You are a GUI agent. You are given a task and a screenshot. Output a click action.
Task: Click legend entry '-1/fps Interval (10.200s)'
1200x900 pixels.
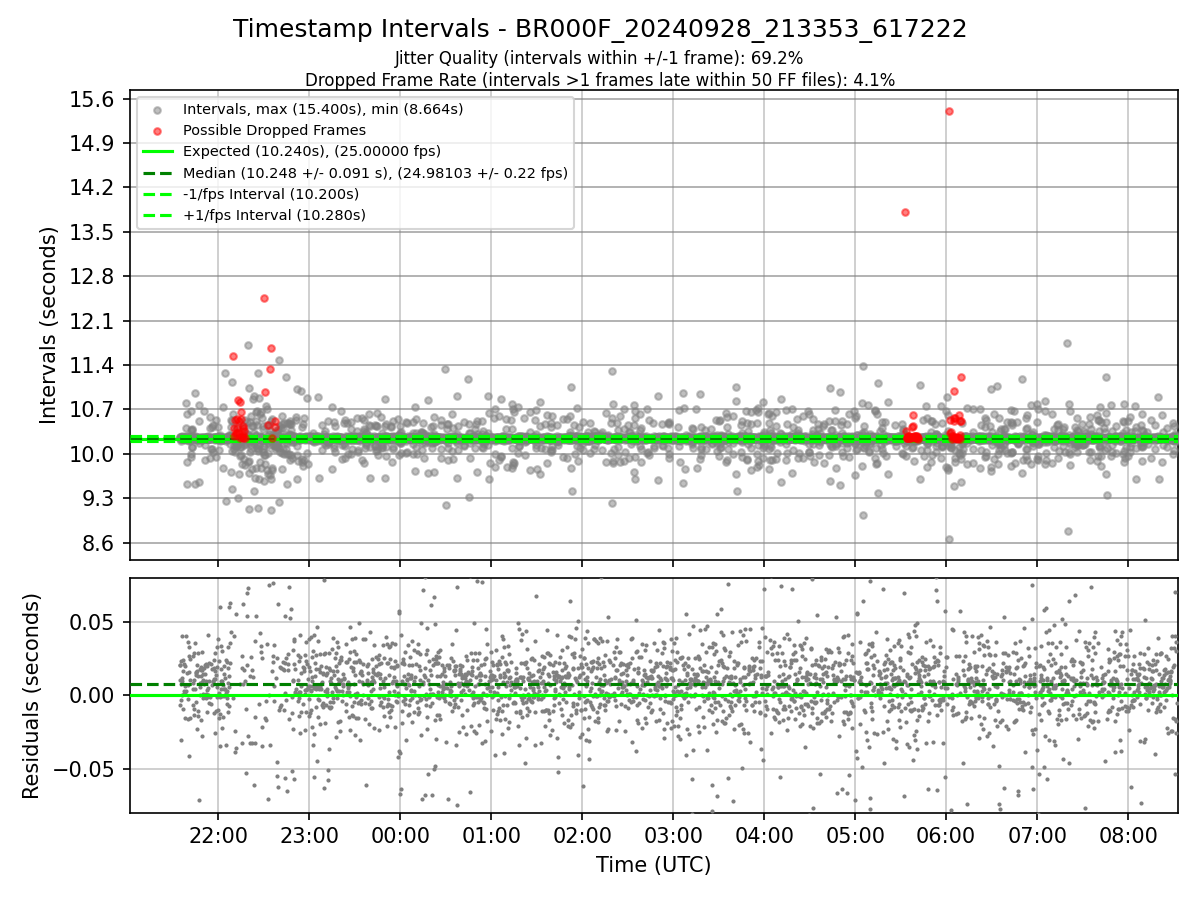click(x=270, y=194)
